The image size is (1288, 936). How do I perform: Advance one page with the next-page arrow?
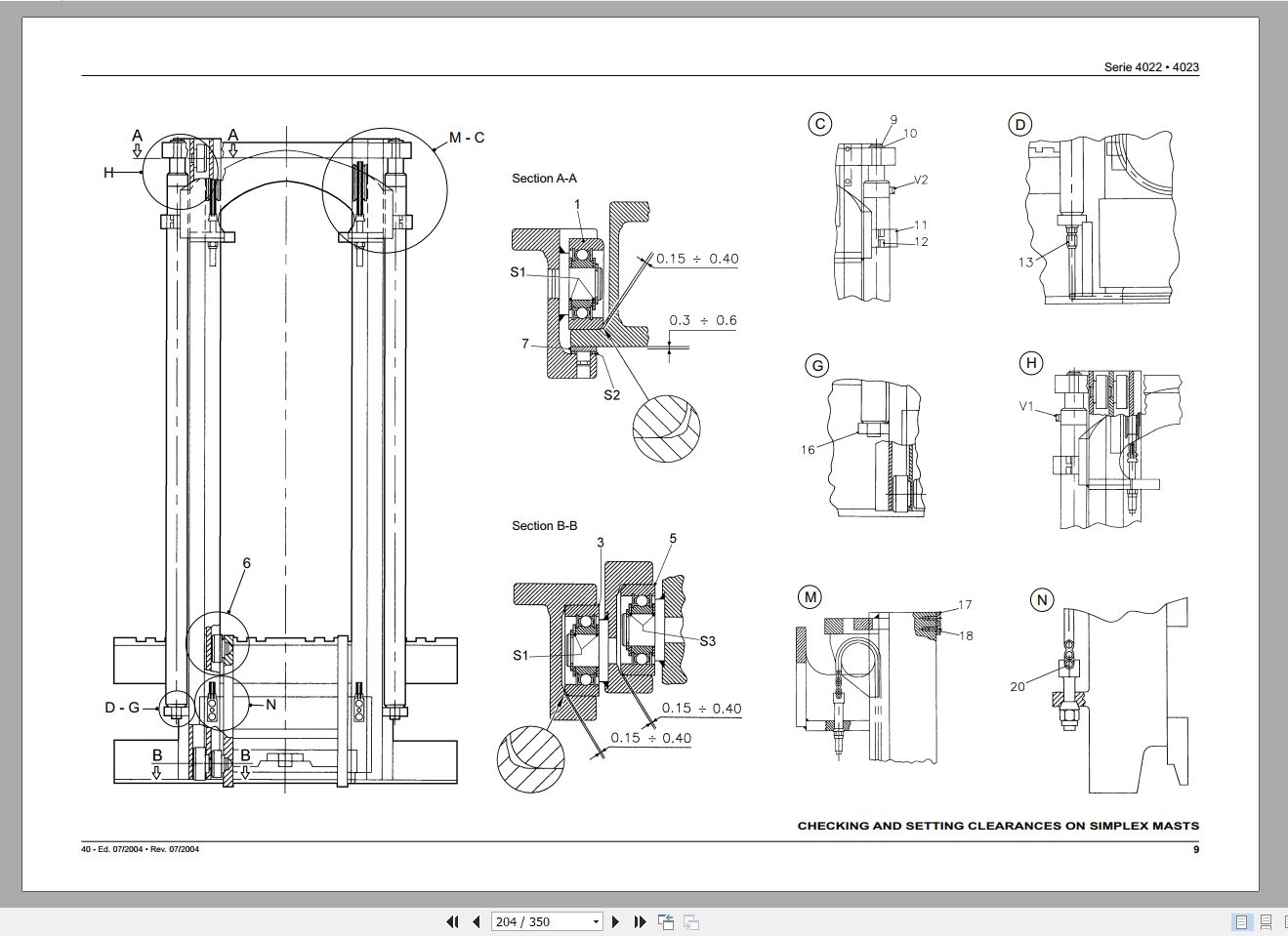pyautogui.click(x=616, y=921)
